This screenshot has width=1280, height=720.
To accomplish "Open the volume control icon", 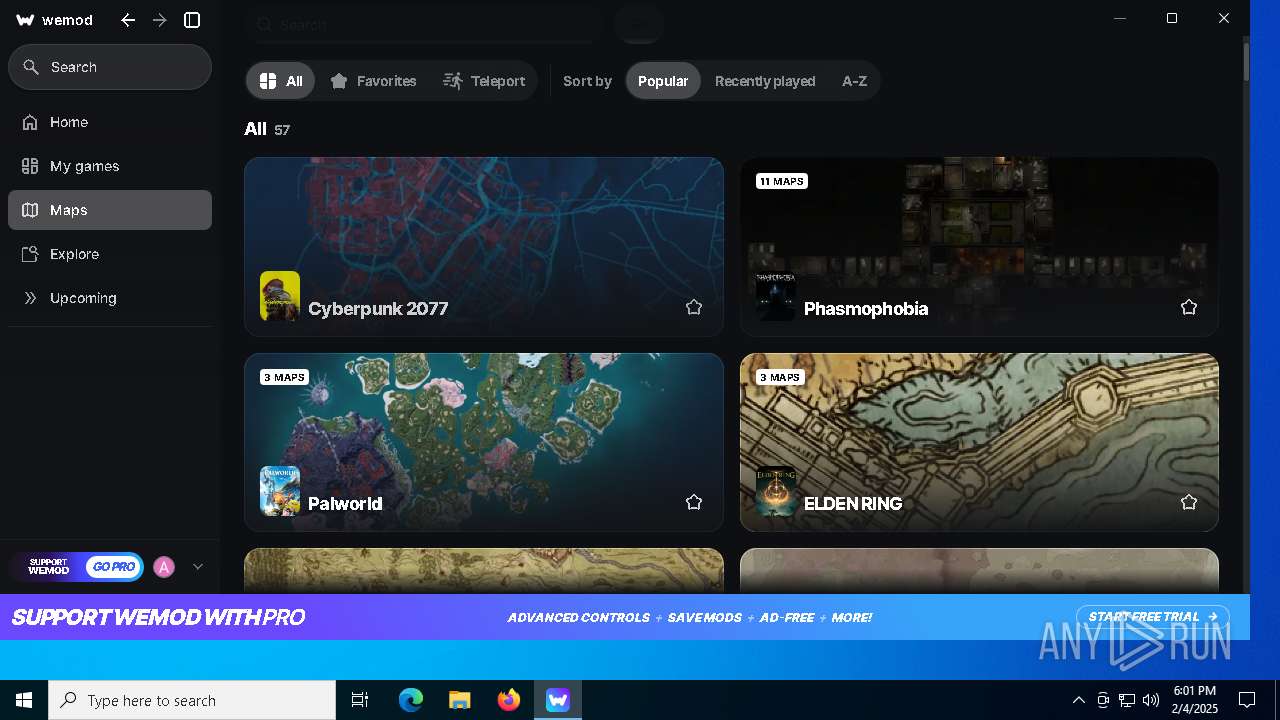I will pyautogui.click(x=1151, y=700).
